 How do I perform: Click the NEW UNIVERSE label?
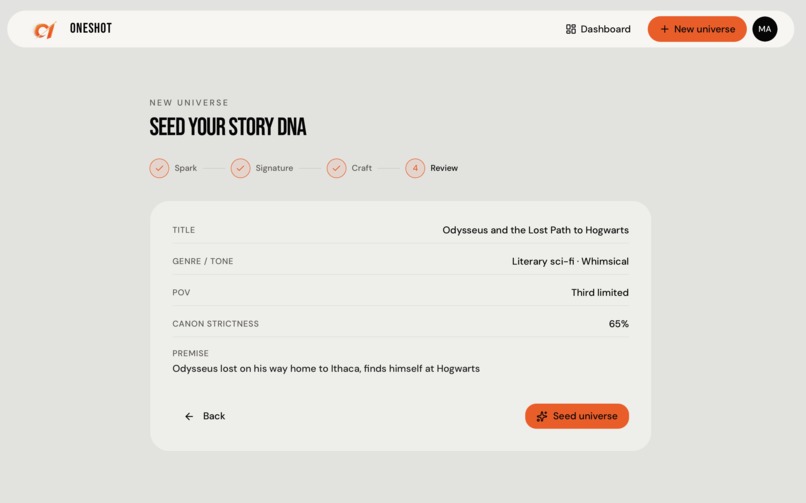(189, 103)
